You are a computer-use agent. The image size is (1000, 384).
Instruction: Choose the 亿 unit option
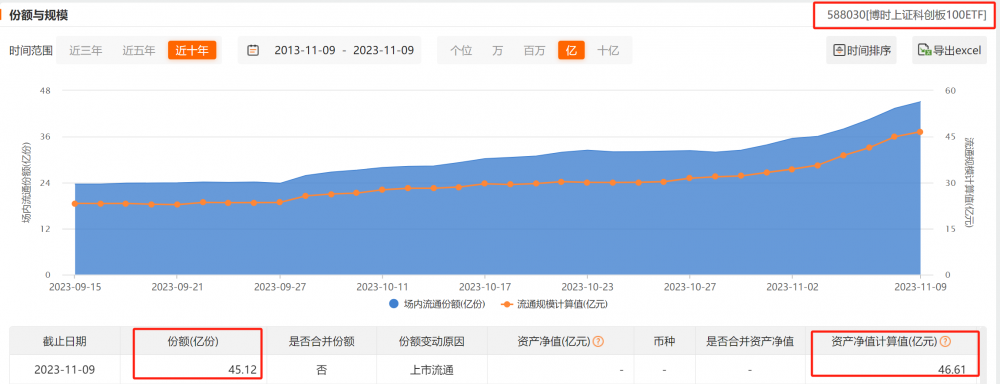click(x=571, y=50)
